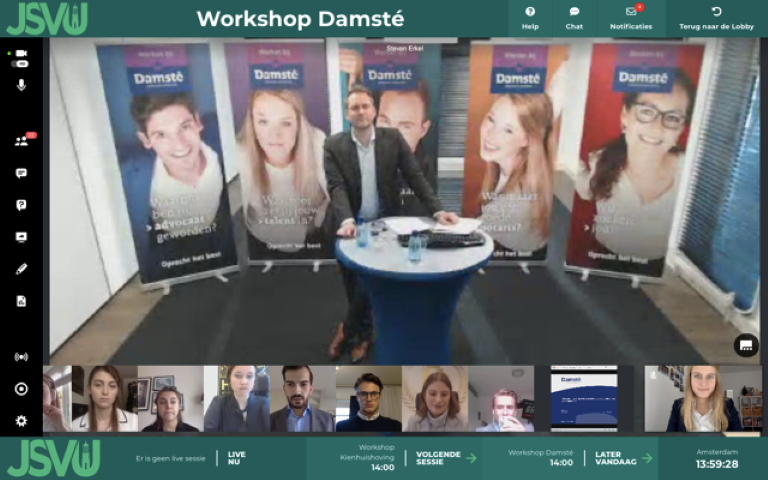The height and width of the screenshot is (480, 768).
Task: Click the video camera icon
Action: pos(21,53)
